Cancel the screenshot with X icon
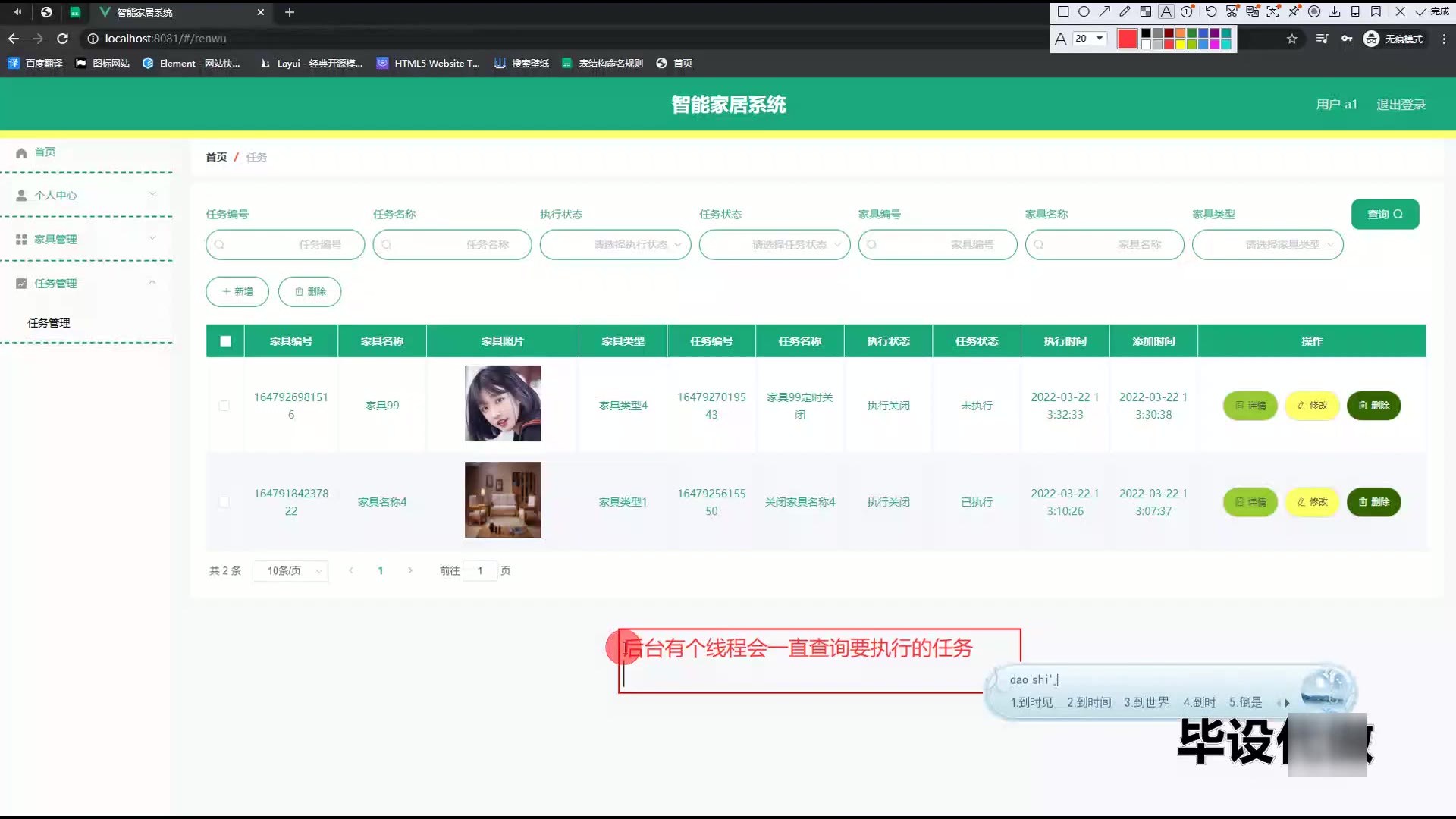Viewport: 1456px width, 819px height. tap(1400, 11)
